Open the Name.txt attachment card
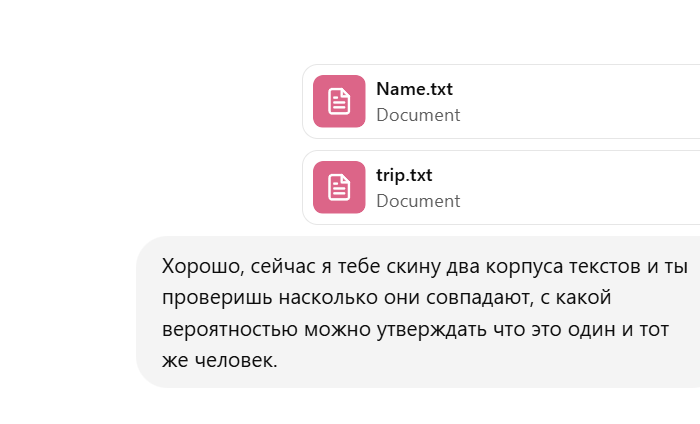 [501, 101]
